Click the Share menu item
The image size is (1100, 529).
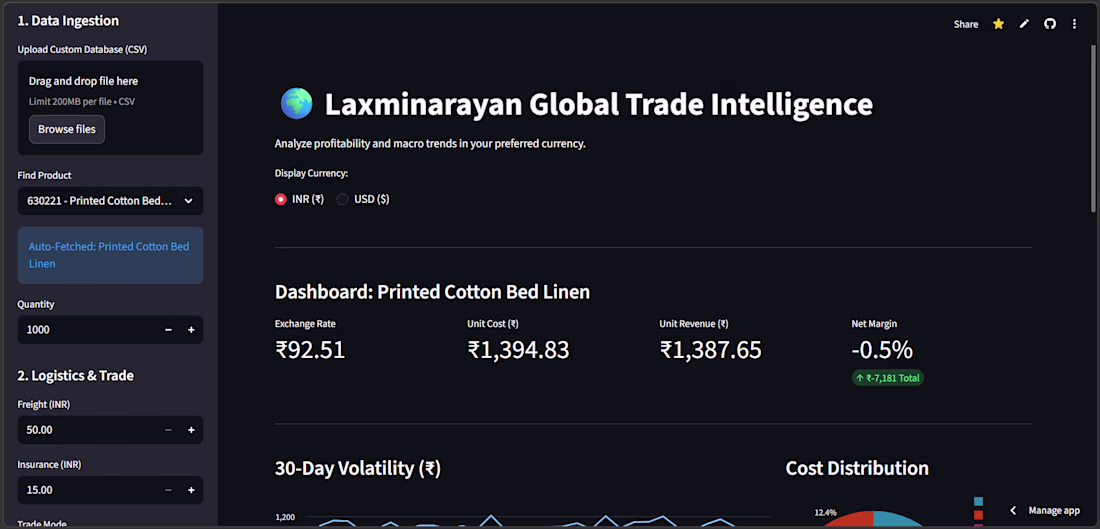[965, 24]
